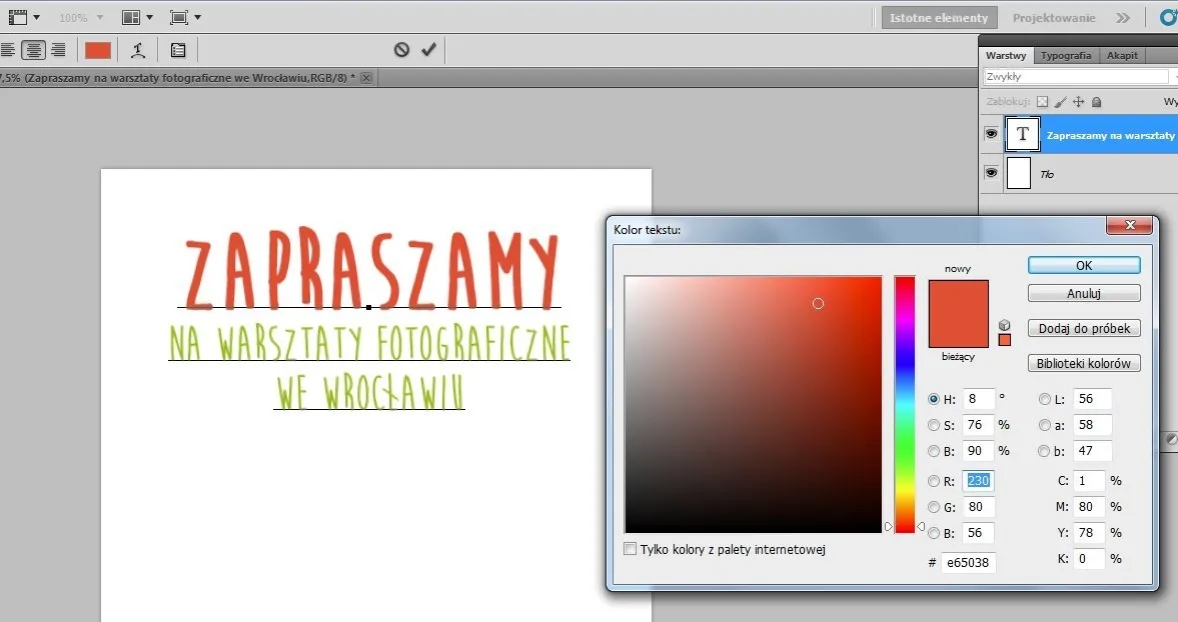Cancel the text edit with slash icon
Image resolution: width=1178 pixels, height=622 pixels.
tap(400, 49)
